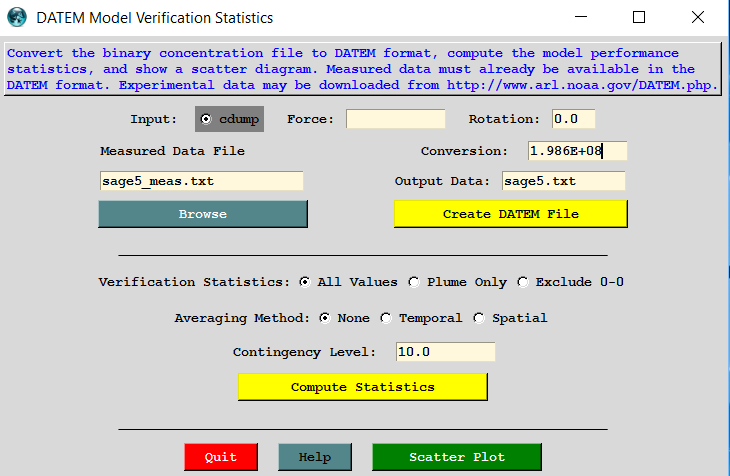Click the 'Conversion:' label
This screenshot has height=476, width=730.
[x=464, y=151]
